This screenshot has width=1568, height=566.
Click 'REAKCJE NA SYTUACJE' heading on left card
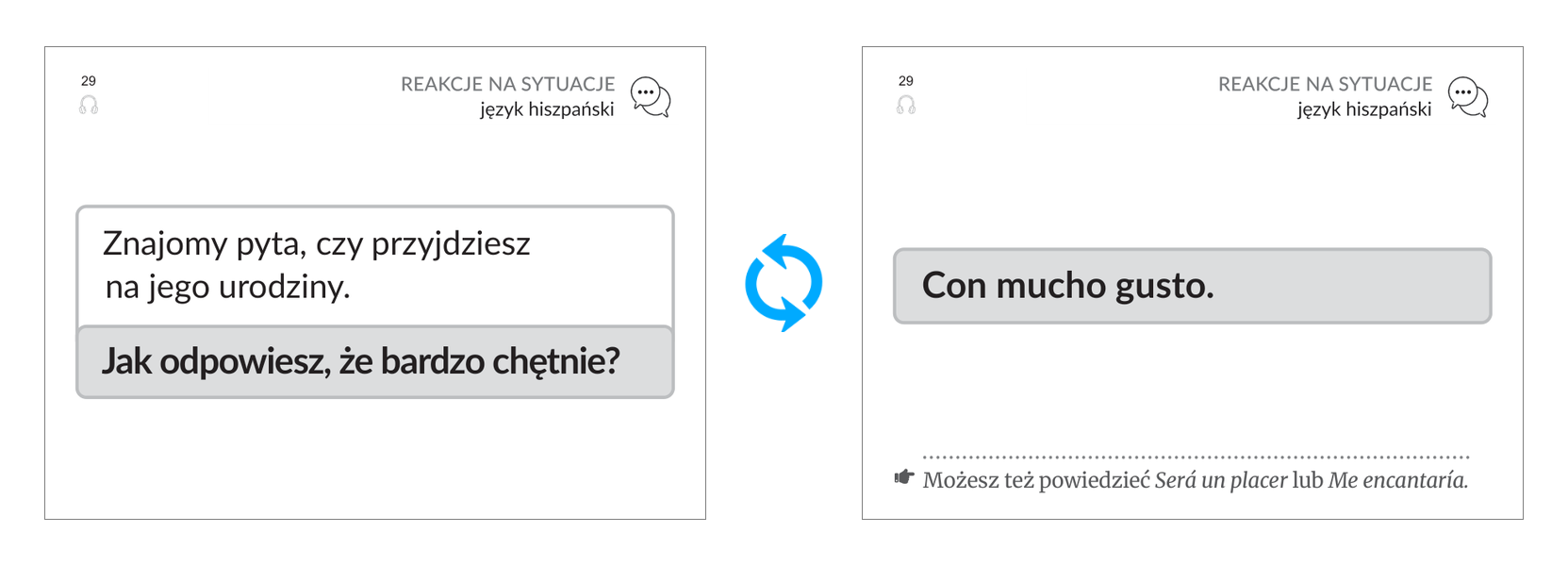coord(507,84)
